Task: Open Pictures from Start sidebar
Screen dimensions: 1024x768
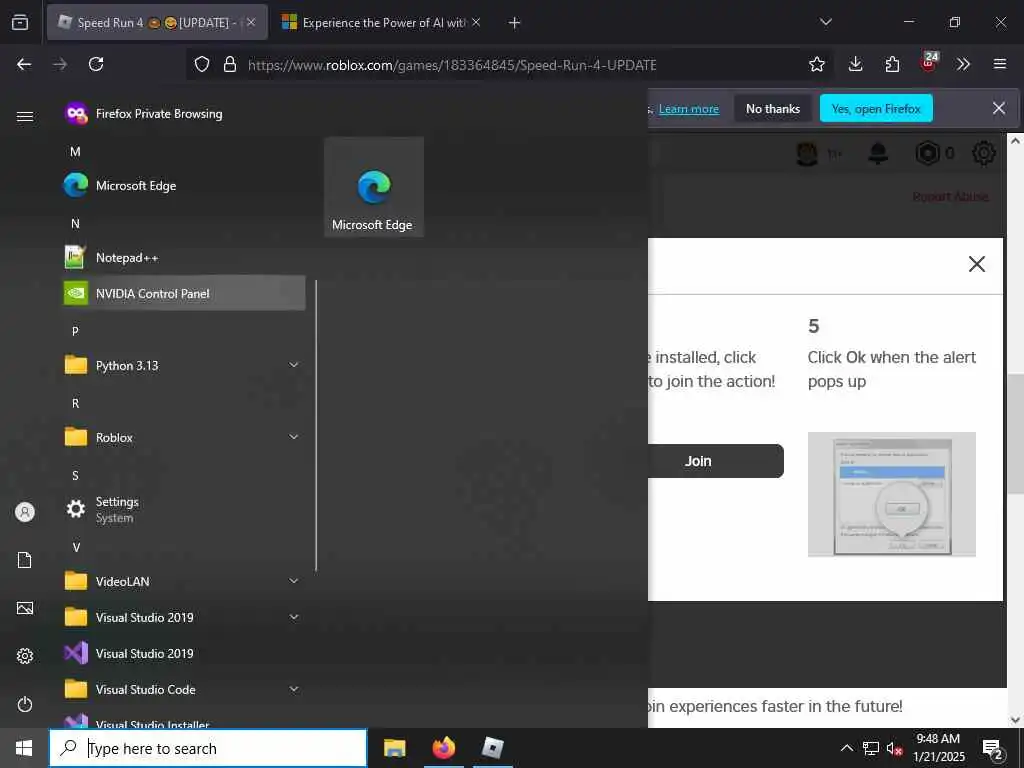Action: pyautogui.click(x=25, y=608)
